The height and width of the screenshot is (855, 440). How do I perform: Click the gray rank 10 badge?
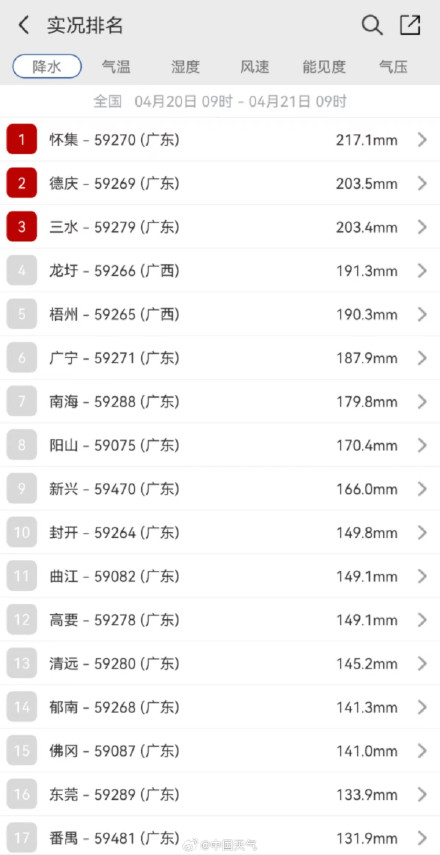[22, 532]
